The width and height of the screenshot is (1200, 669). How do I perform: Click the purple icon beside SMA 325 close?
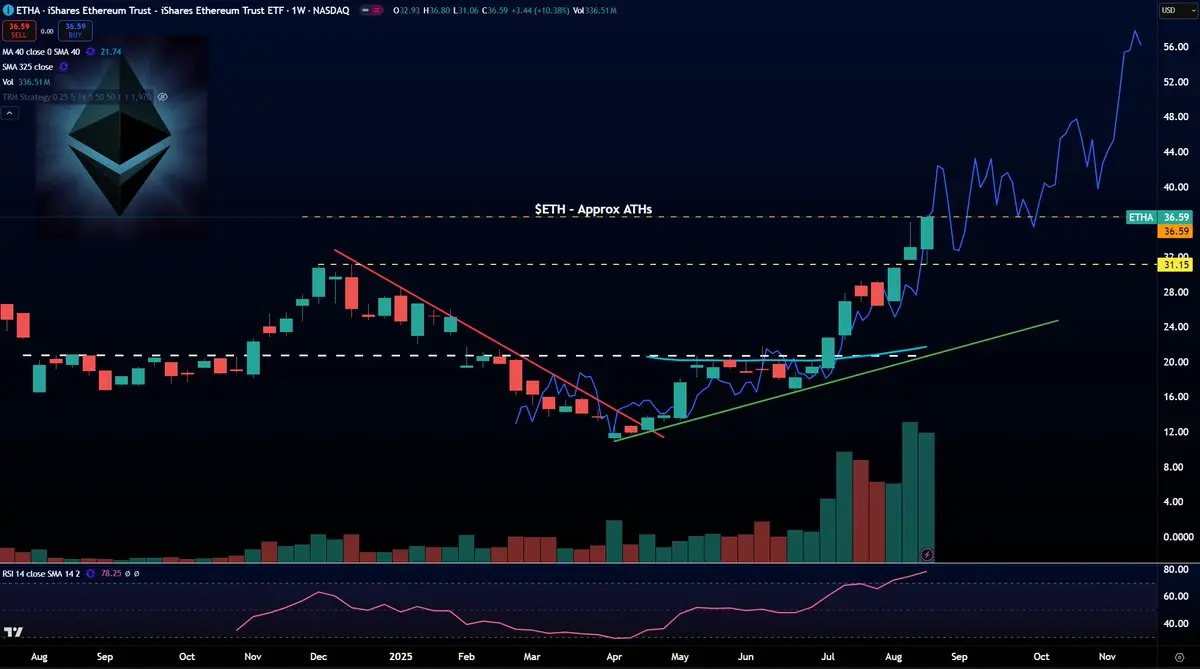tap(64, 67)
